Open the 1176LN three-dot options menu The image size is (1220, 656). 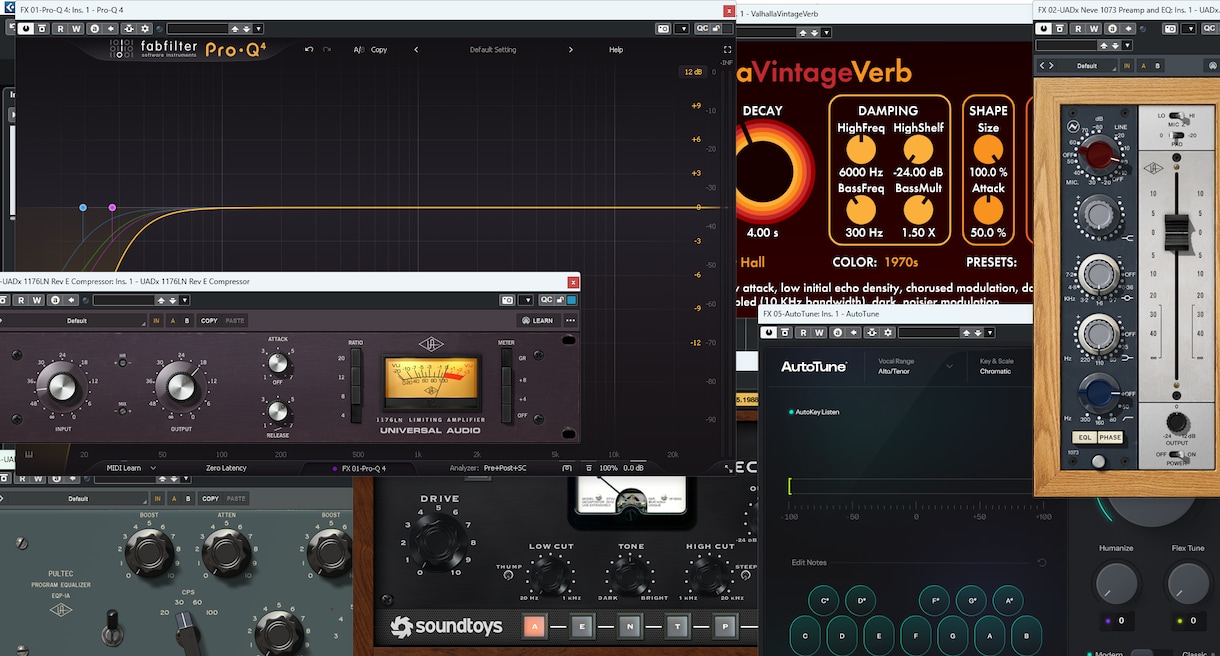pyautogui.click(x=571, y=321)
